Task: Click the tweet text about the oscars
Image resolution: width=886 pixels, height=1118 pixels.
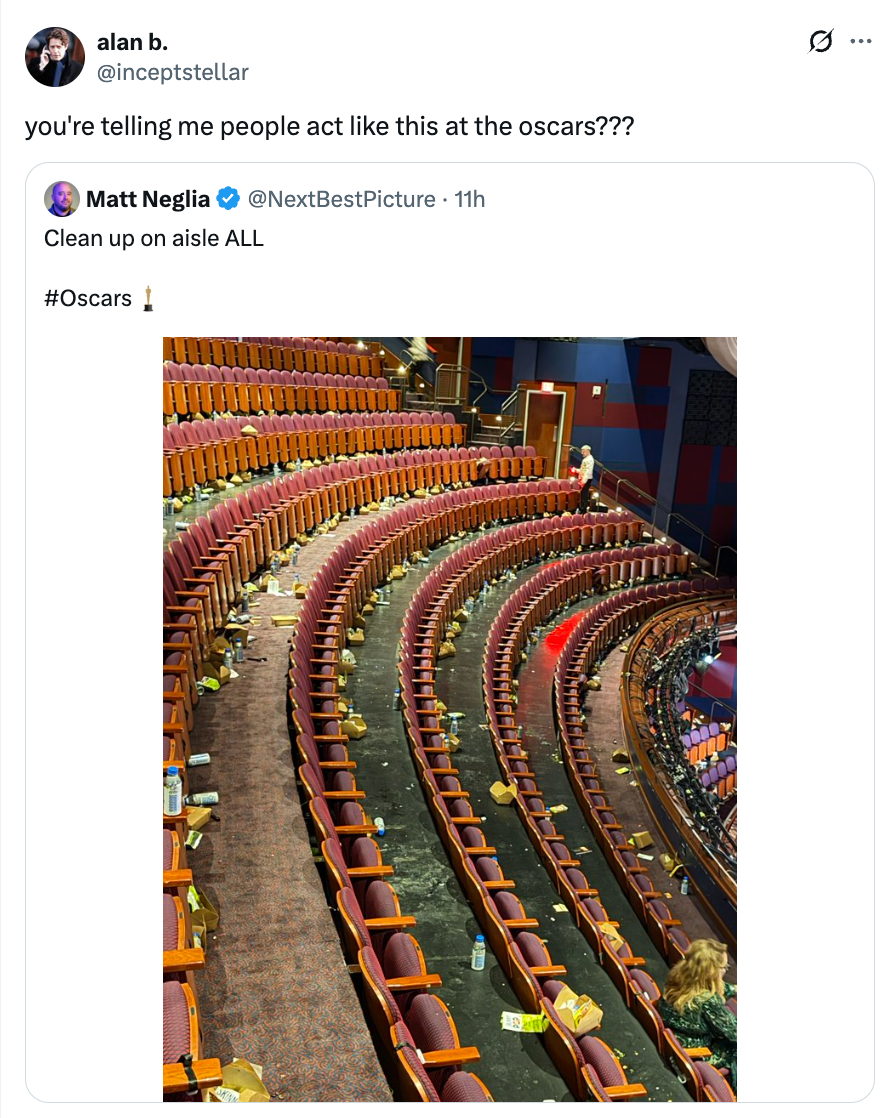Action: pos(330,126)
